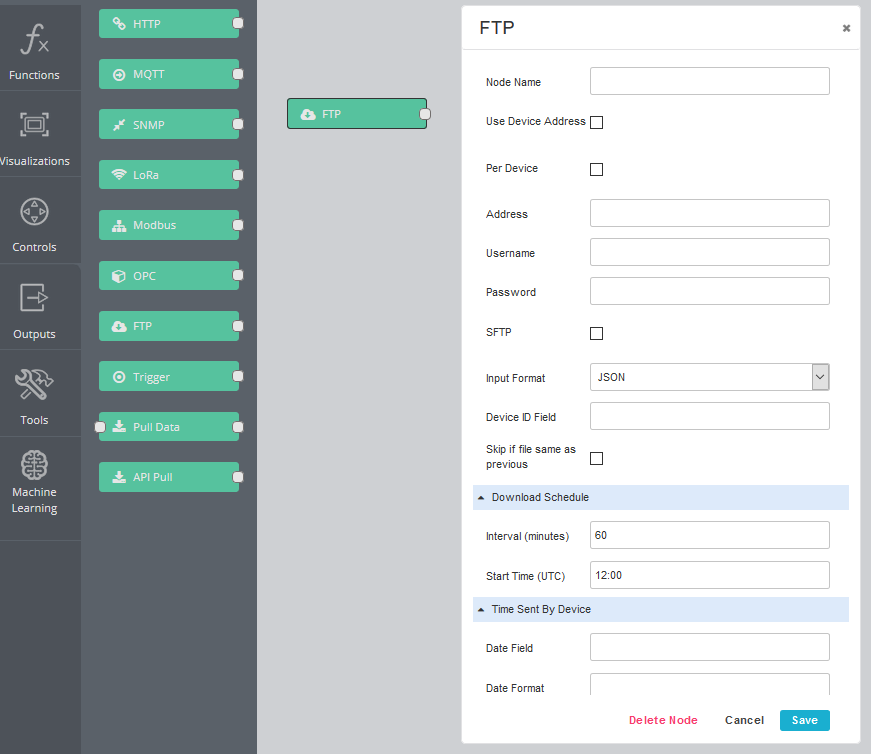Click output port of canvas FTP node

[425, 114]
